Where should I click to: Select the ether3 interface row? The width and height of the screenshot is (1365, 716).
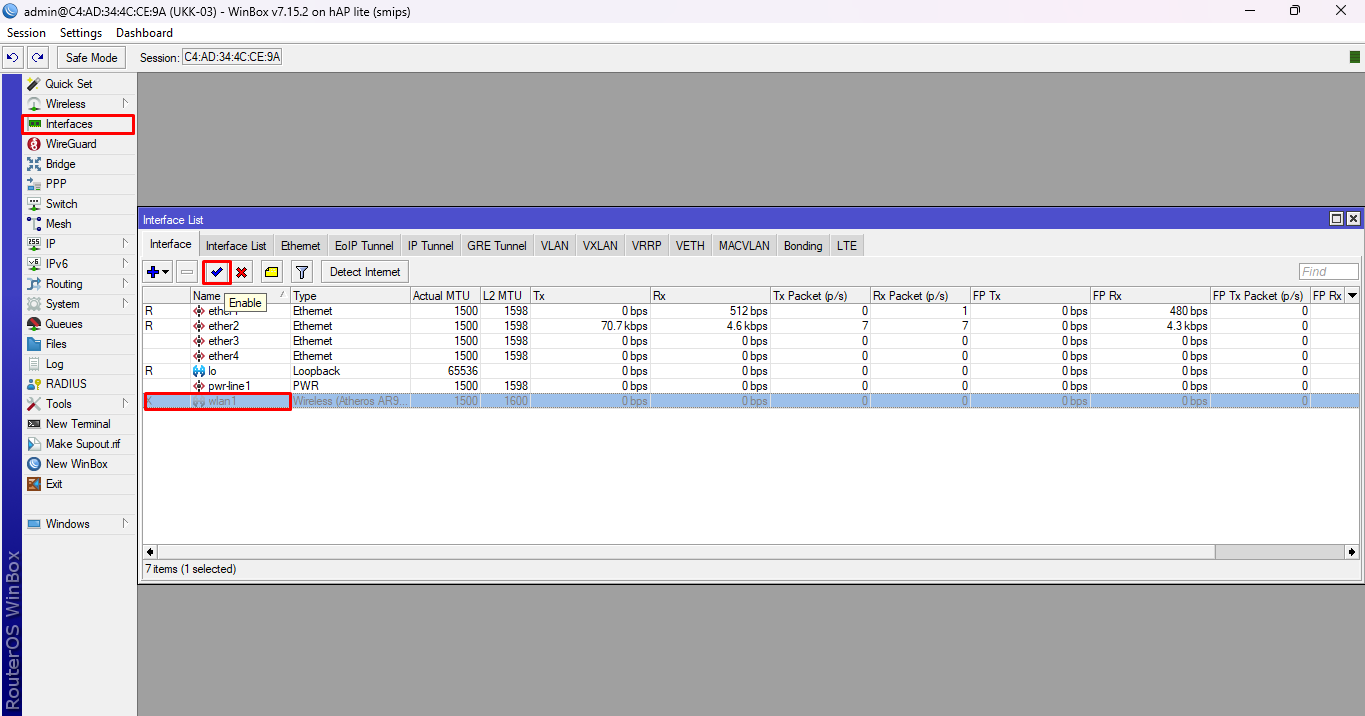[x=751, y=341]
